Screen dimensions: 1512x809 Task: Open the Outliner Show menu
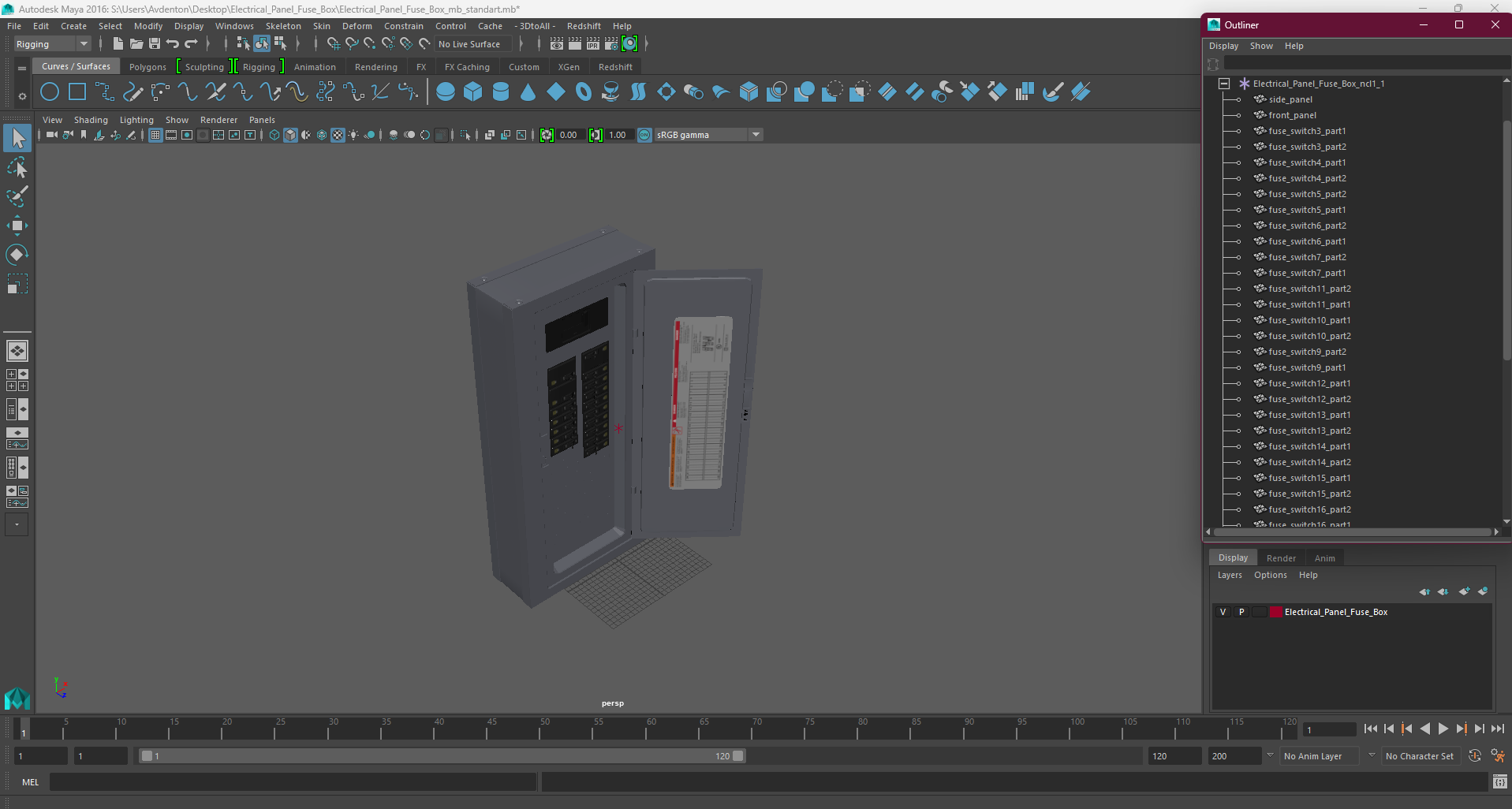pos(1261,46)
